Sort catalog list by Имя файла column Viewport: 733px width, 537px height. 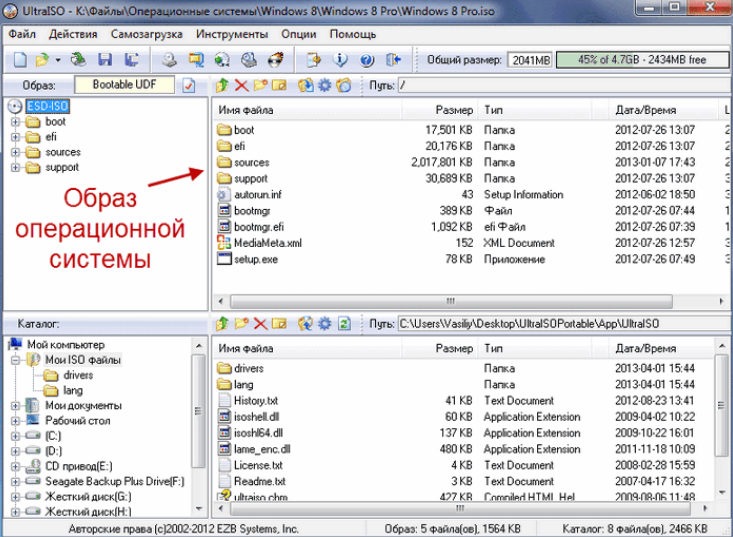click(x=307, y=348)
